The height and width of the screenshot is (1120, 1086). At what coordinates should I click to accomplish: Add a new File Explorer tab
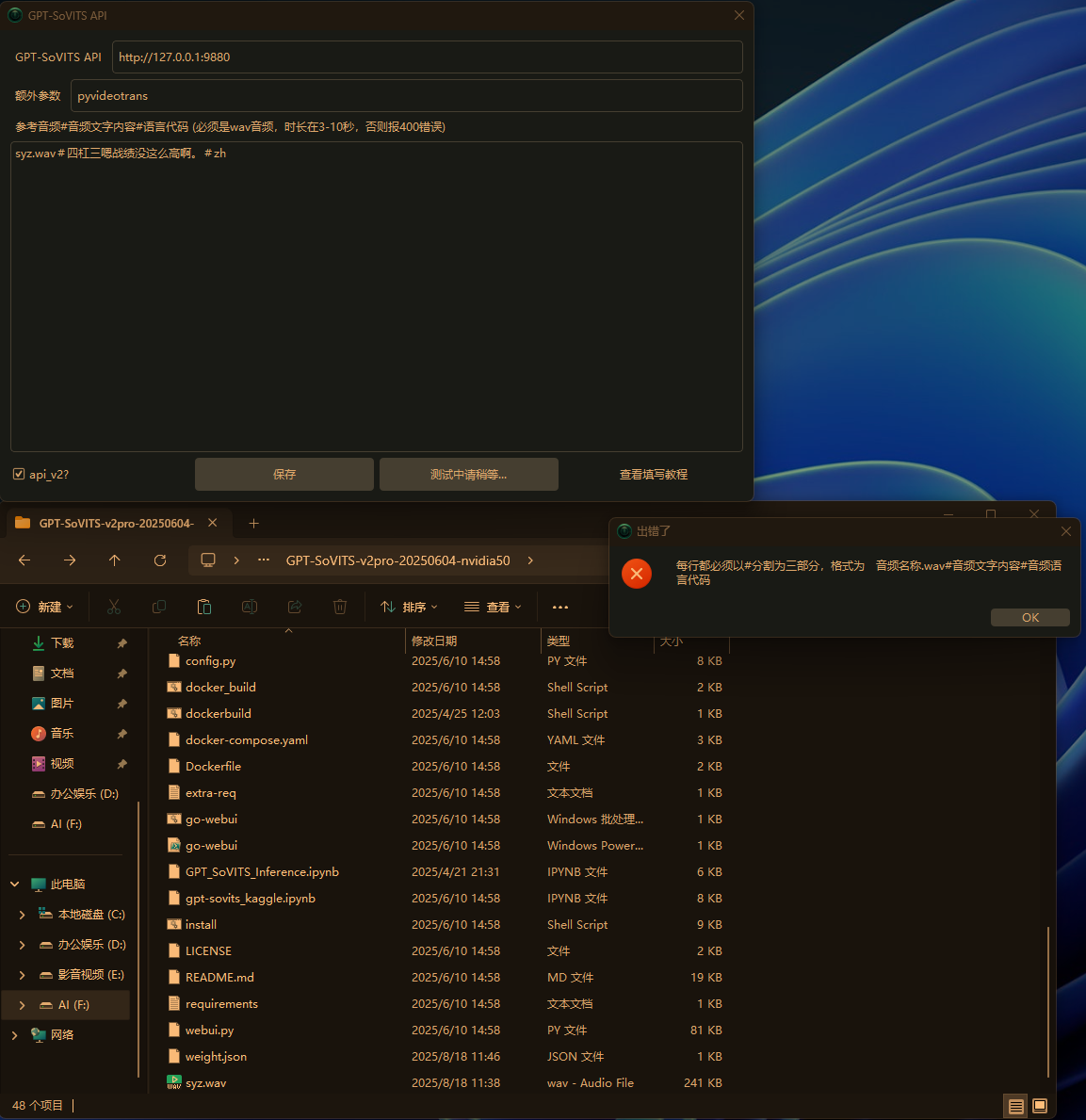(253, 524)
